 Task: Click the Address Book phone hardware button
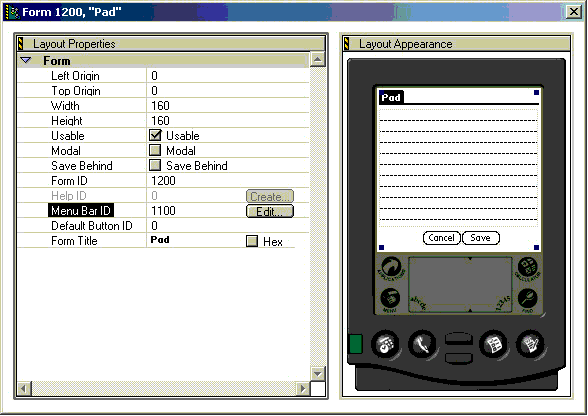pyautogui.click(x=422, y=344)
